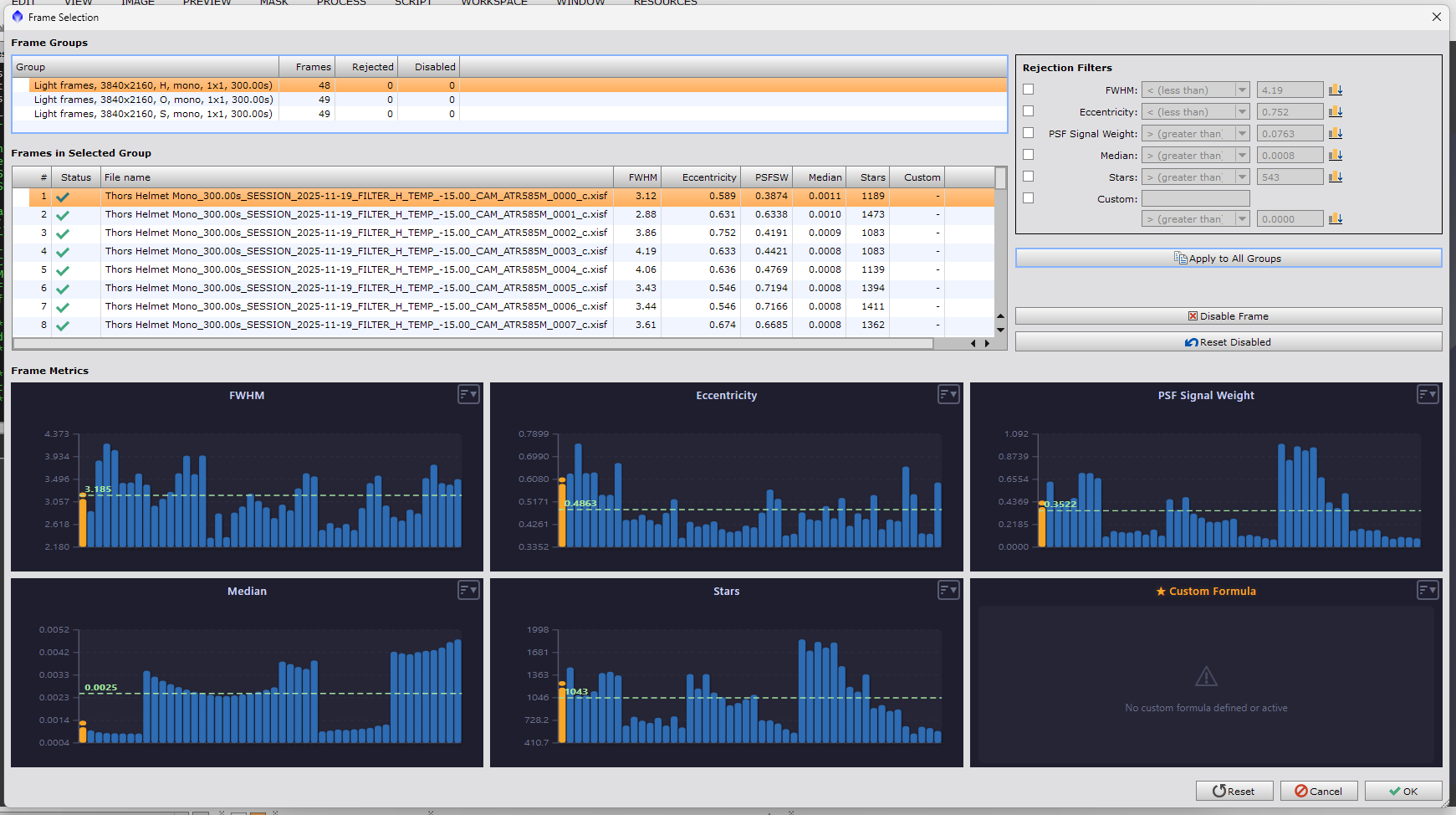Image resolution: width=1456 pixels, height=815 pixels.
Task: Click the horizontal scrollbar under frames table
Action: (x=473, y=344)
